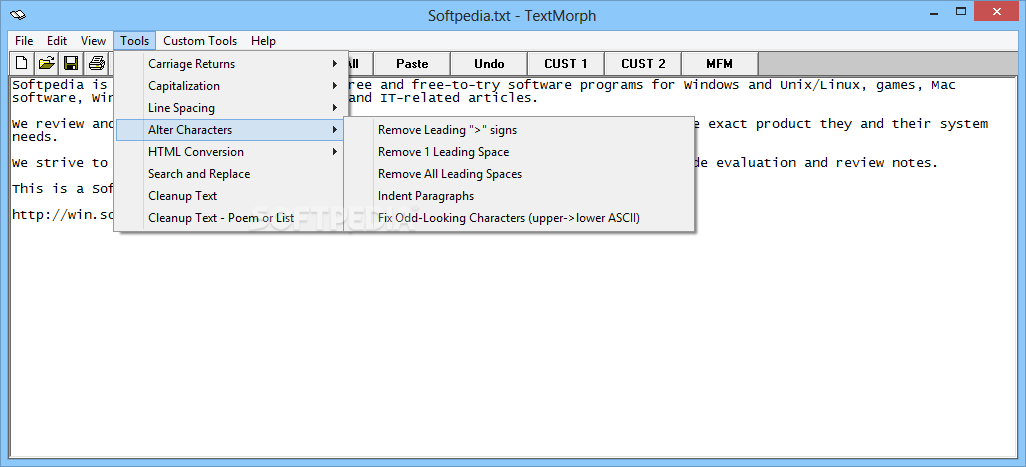Choose Cleanup Text - Poem or List
The image size is (1026, 467).
pyautogui.click(x=228, y=218)
